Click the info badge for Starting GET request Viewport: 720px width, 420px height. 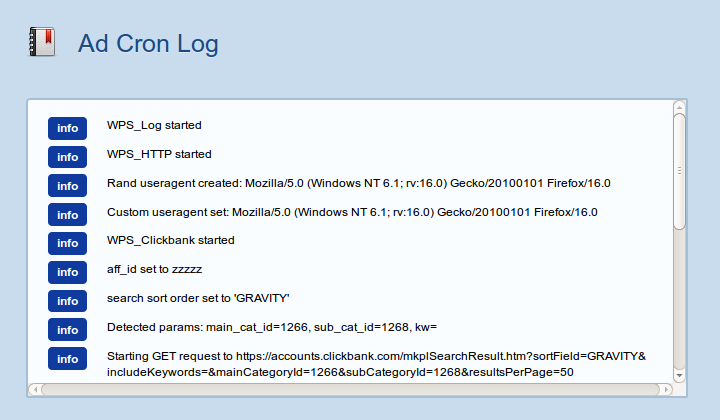68,358
